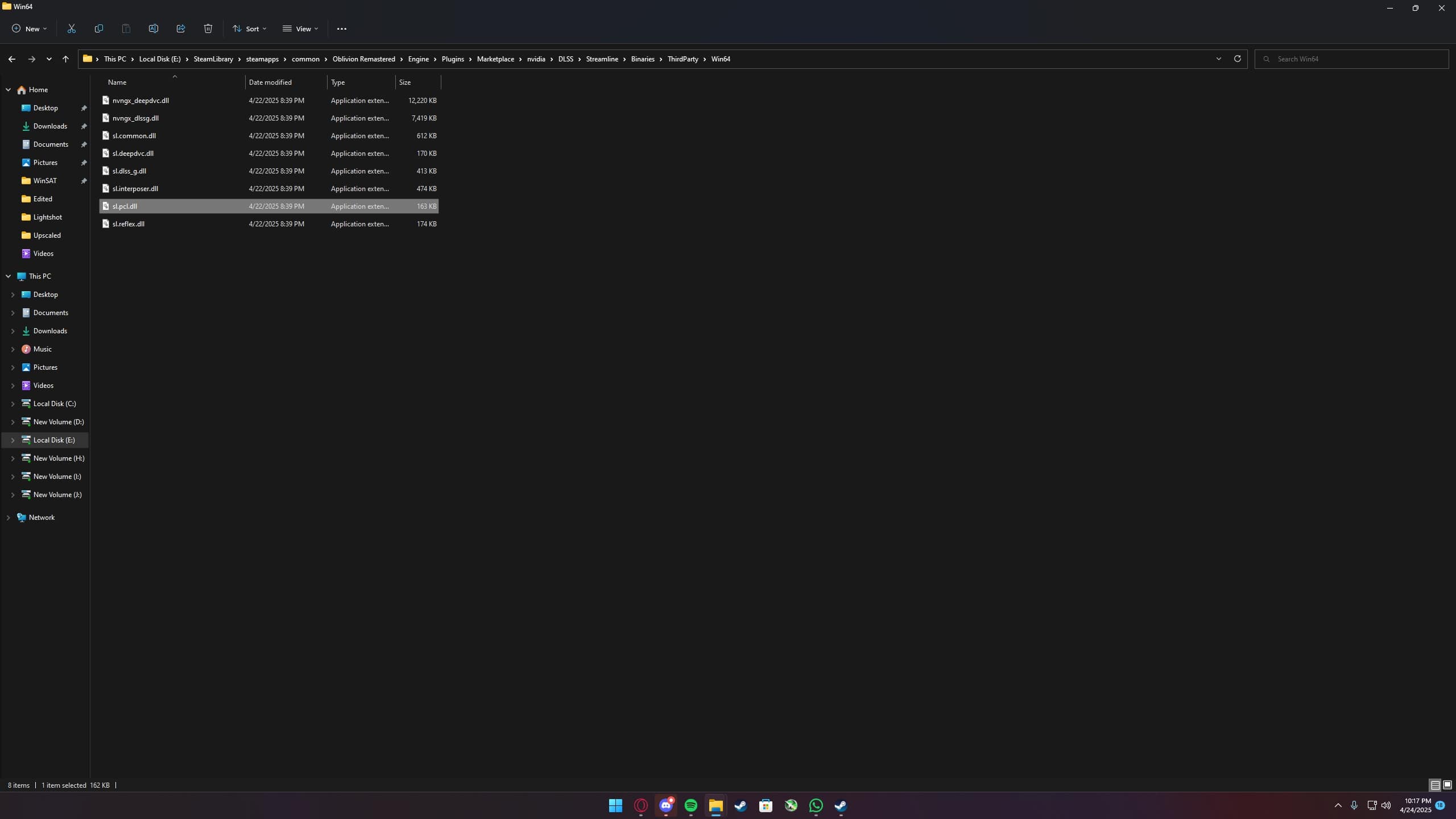Click the Search Win64 field
The height and width of the screenshot is (819, 1456).
click(1351, 59)
